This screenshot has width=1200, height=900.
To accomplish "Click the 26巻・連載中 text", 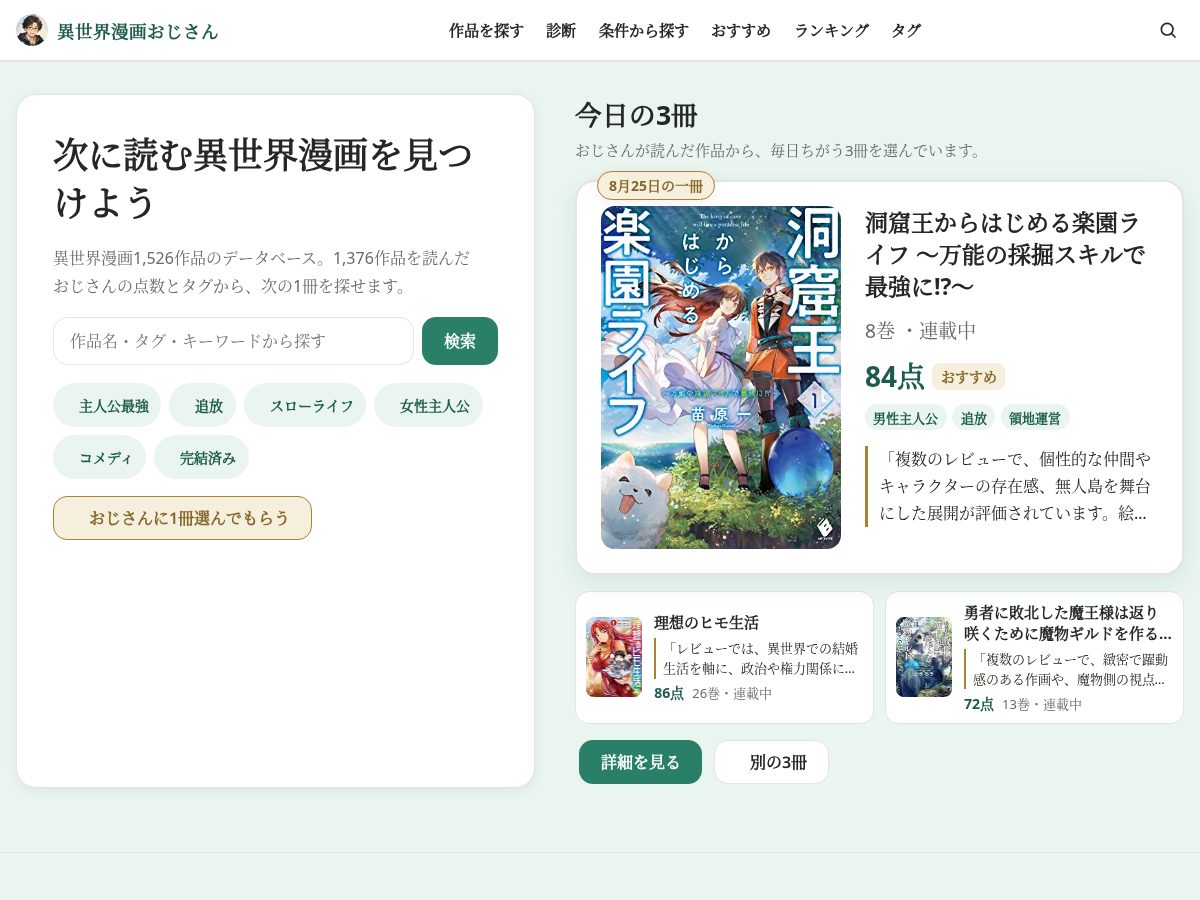I will pos(732,693).
